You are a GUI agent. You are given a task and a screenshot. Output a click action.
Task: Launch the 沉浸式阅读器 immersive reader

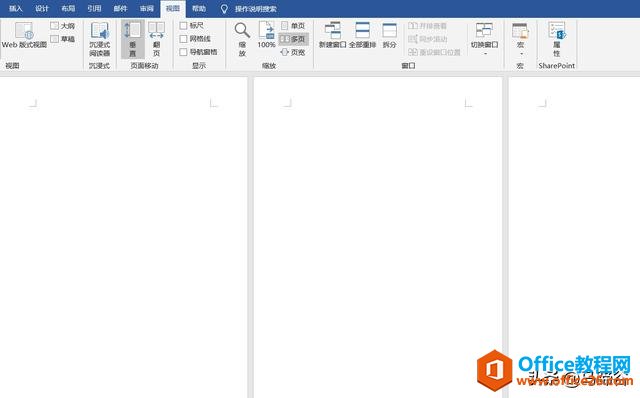[100, 39]
